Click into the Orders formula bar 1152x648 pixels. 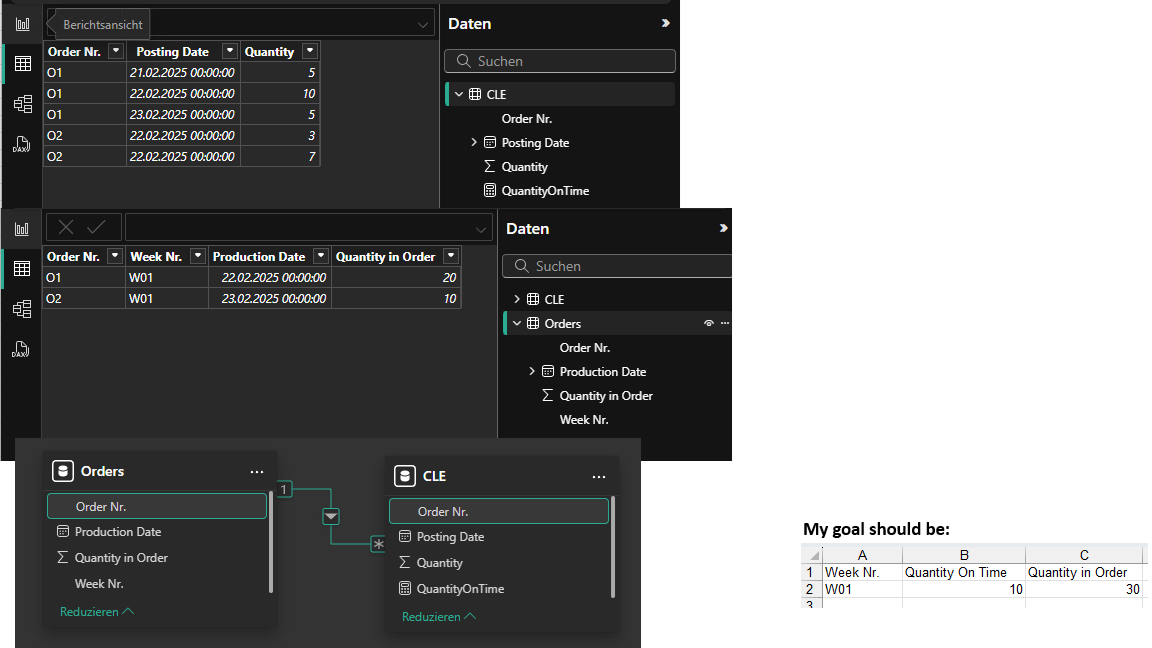[x=309, y=228]
